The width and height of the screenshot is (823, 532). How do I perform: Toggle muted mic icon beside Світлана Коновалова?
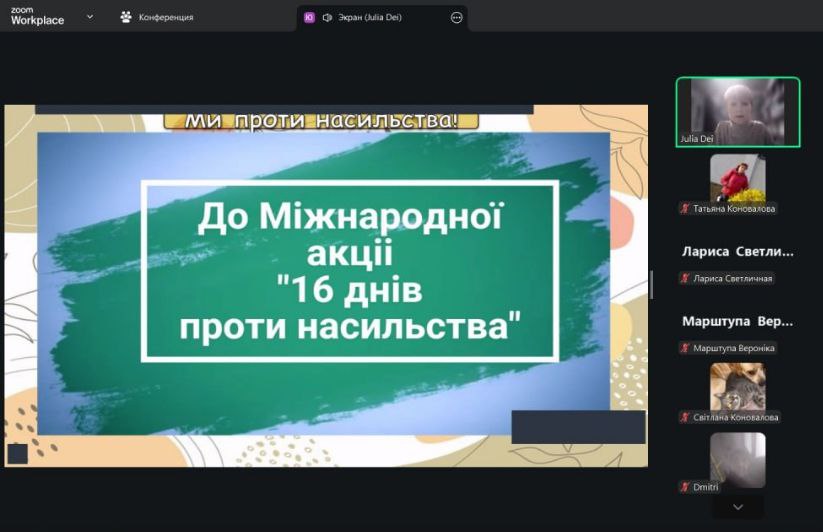pyautogui.click(x=685, y=417)
